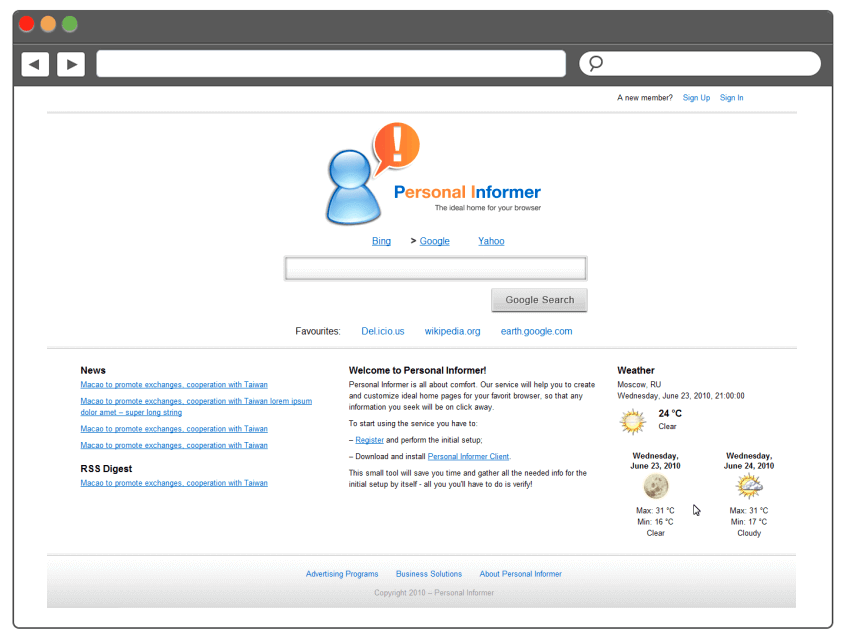Open the wikipedia.org favourite
Viewport: 850px width, 638px height.
tap(452, 331)
